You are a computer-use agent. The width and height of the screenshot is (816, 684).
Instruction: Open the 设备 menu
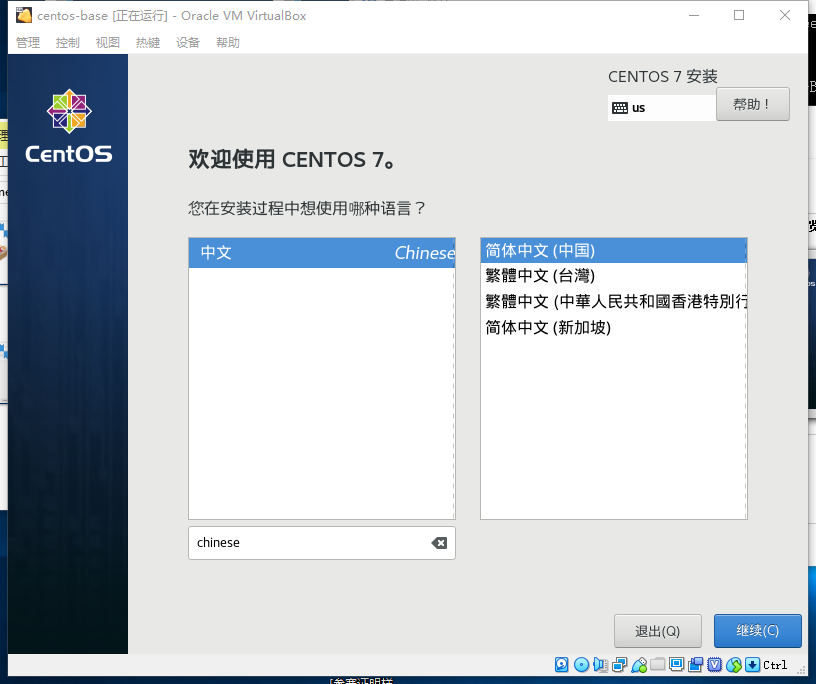coord(188,43)
